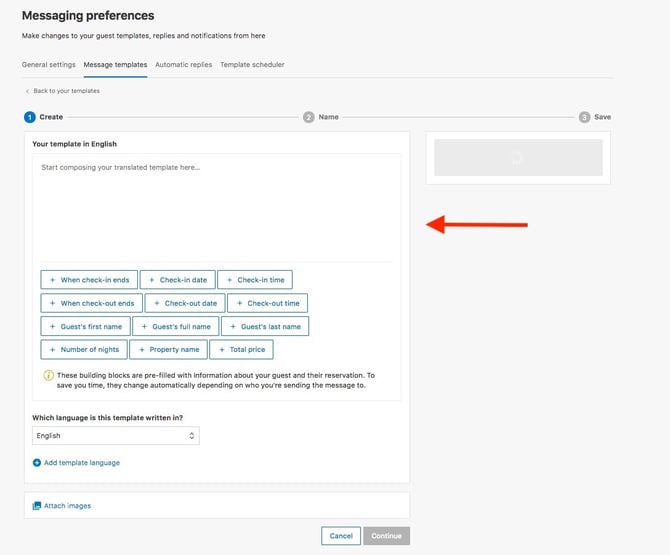
Task: Click the yellow info icon near building blocks note
Action: 48,375
